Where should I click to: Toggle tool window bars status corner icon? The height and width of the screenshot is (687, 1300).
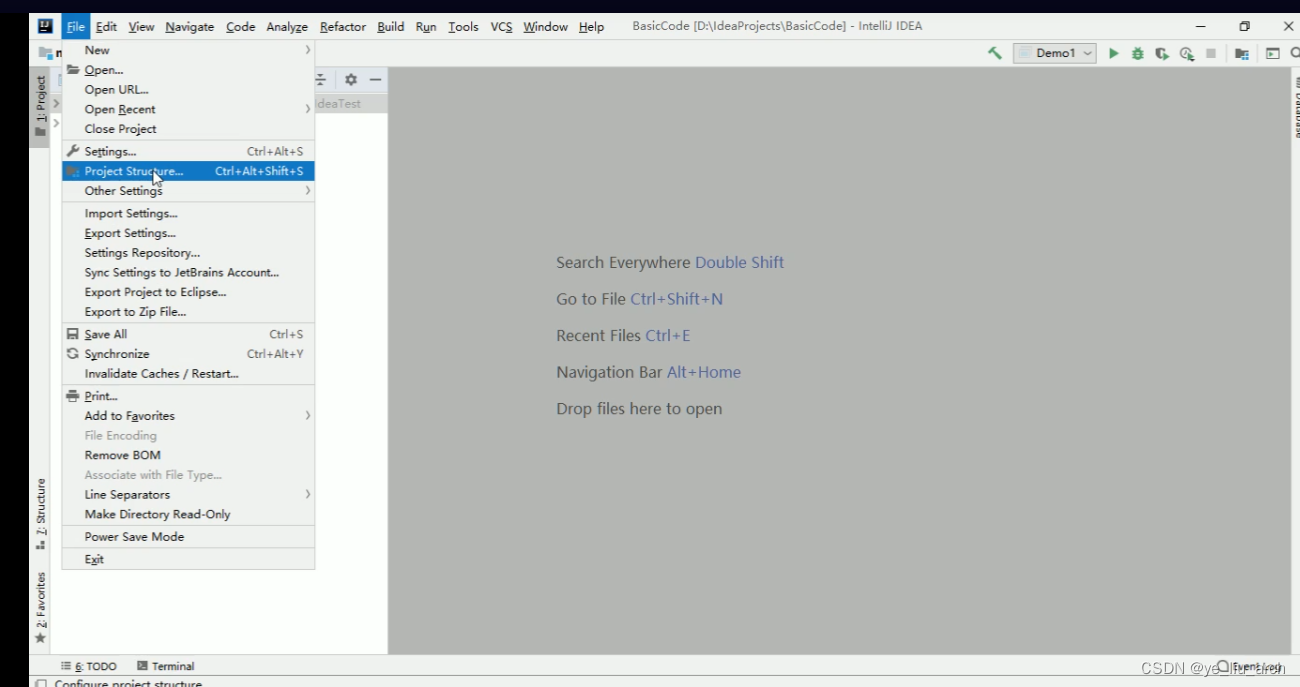(x=41, y=684)
